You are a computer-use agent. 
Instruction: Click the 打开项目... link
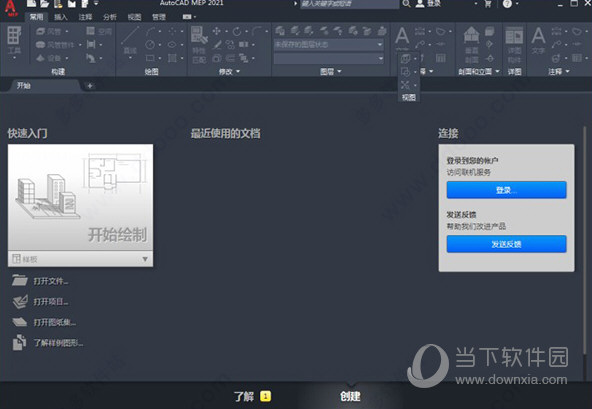[51, 302]
